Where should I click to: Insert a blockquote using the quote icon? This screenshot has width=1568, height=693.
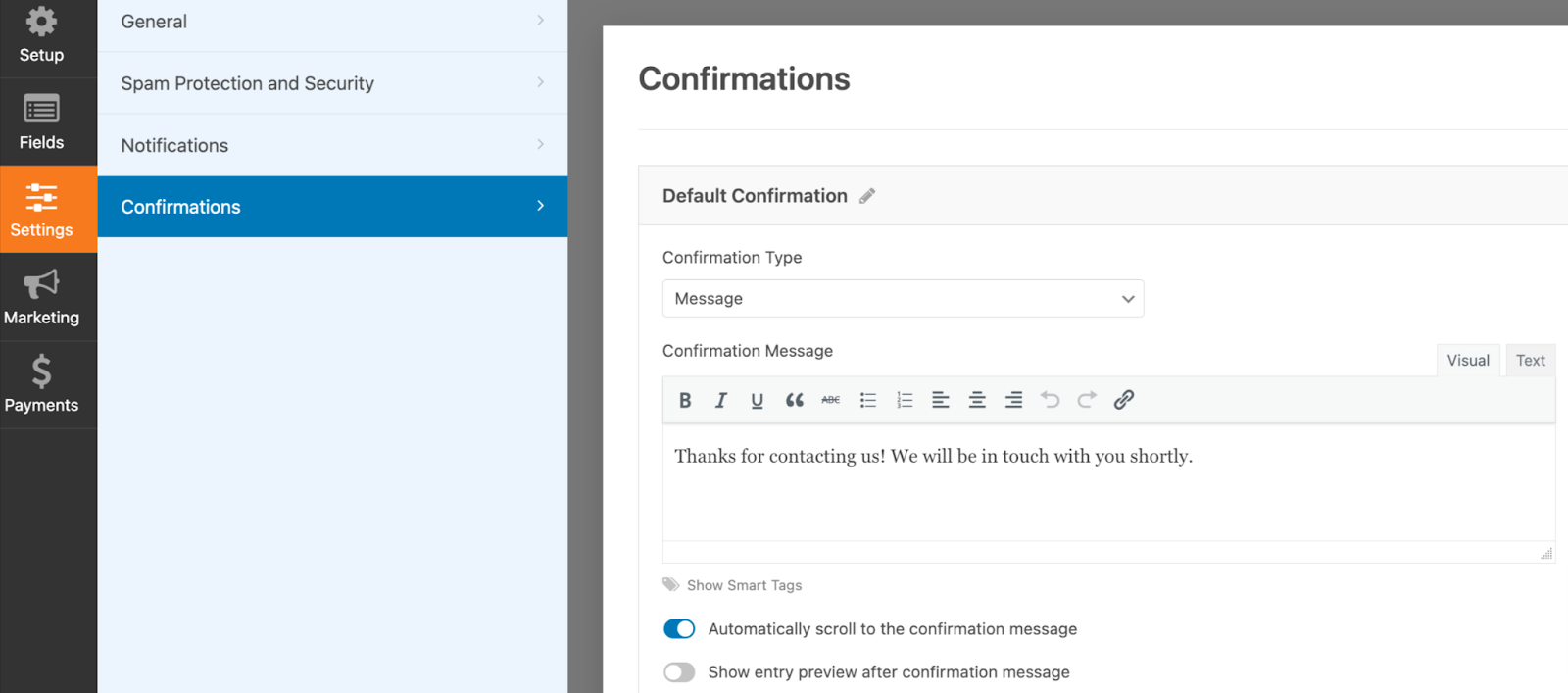click(x=794, y=400)
